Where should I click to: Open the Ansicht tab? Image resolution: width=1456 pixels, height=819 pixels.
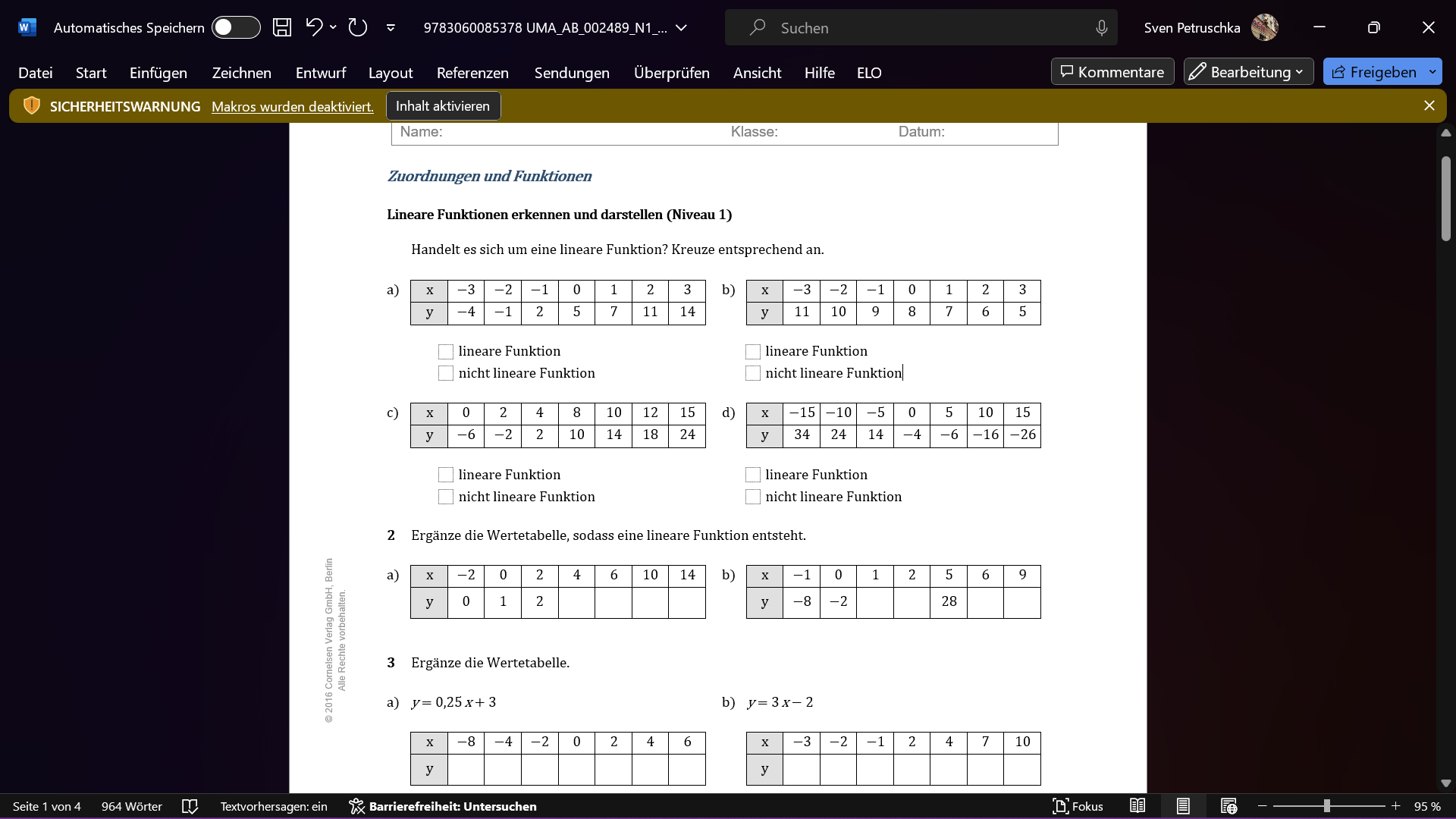click(x=757, y=73)
